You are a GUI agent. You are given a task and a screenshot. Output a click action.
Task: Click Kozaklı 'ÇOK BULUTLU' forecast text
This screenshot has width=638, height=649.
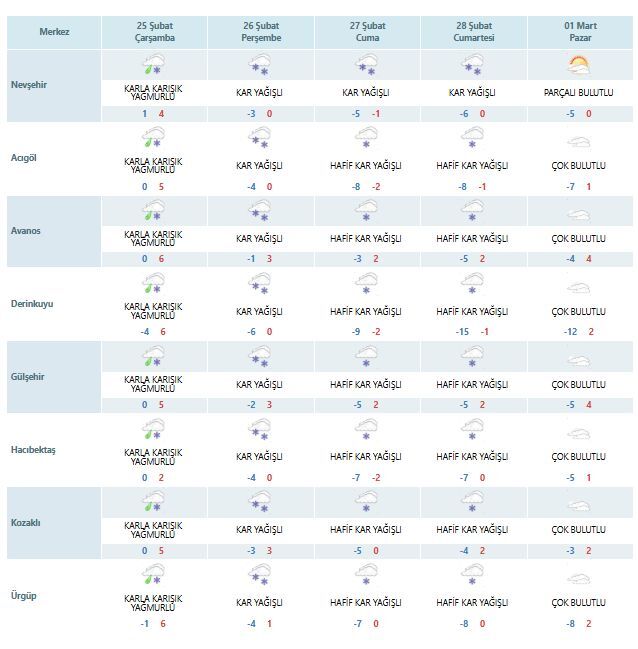point(579,529)
